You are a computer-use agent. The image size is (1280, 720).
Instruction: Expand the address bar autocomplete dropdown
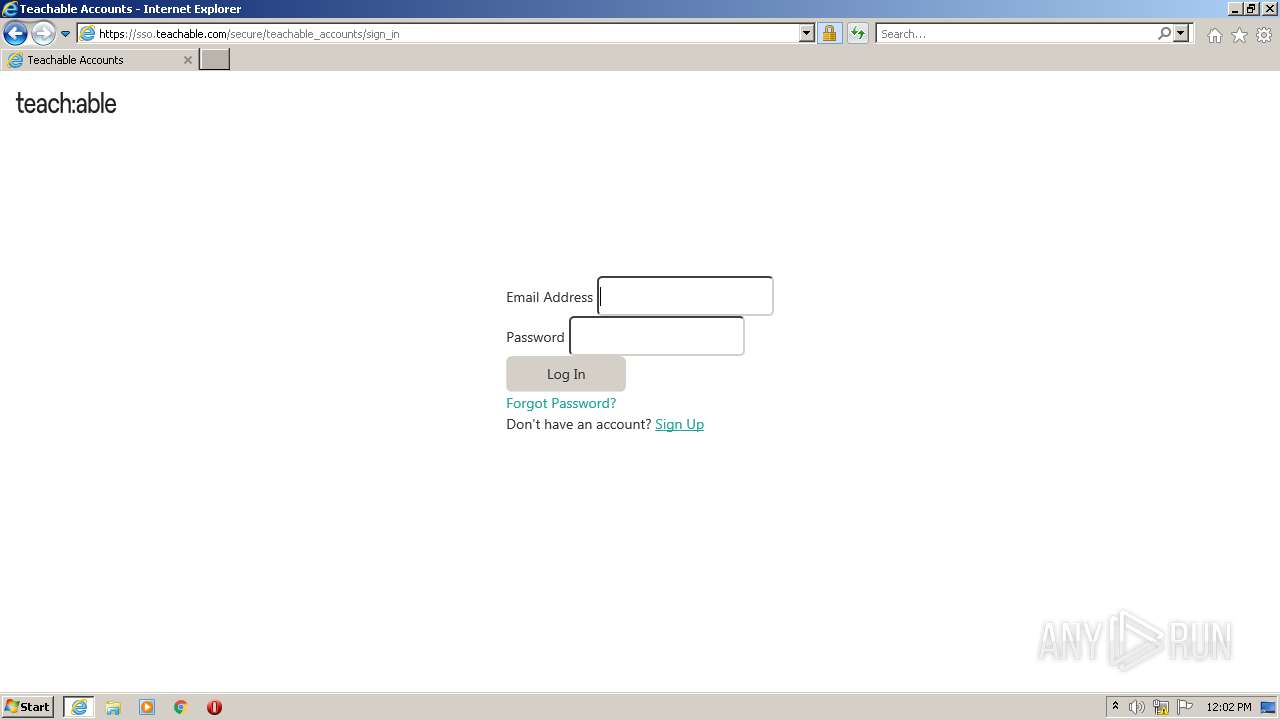807,33
